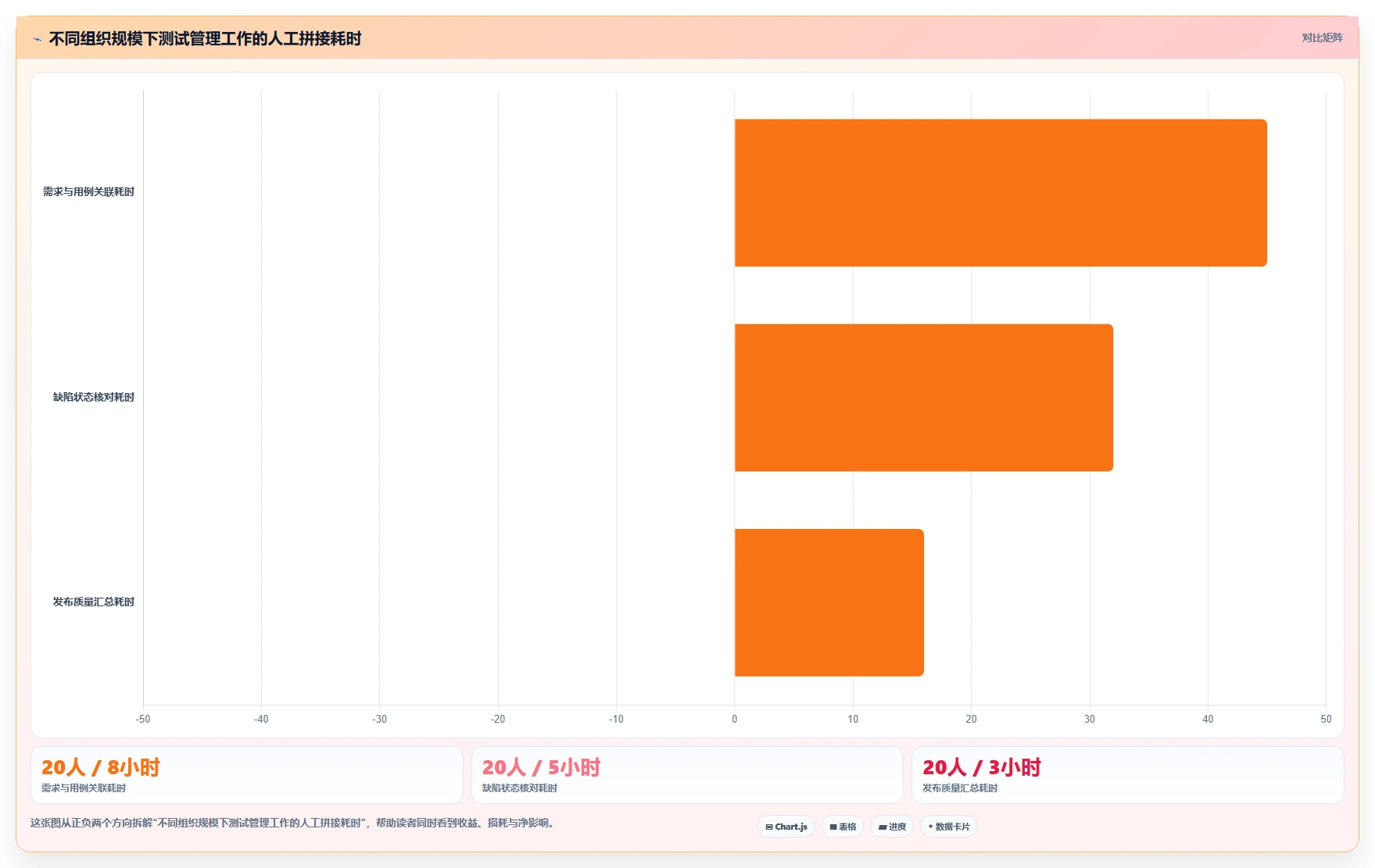1375x868 pixels.
Task: Click the x-axis tick label -50
Action: coord(143,719)
